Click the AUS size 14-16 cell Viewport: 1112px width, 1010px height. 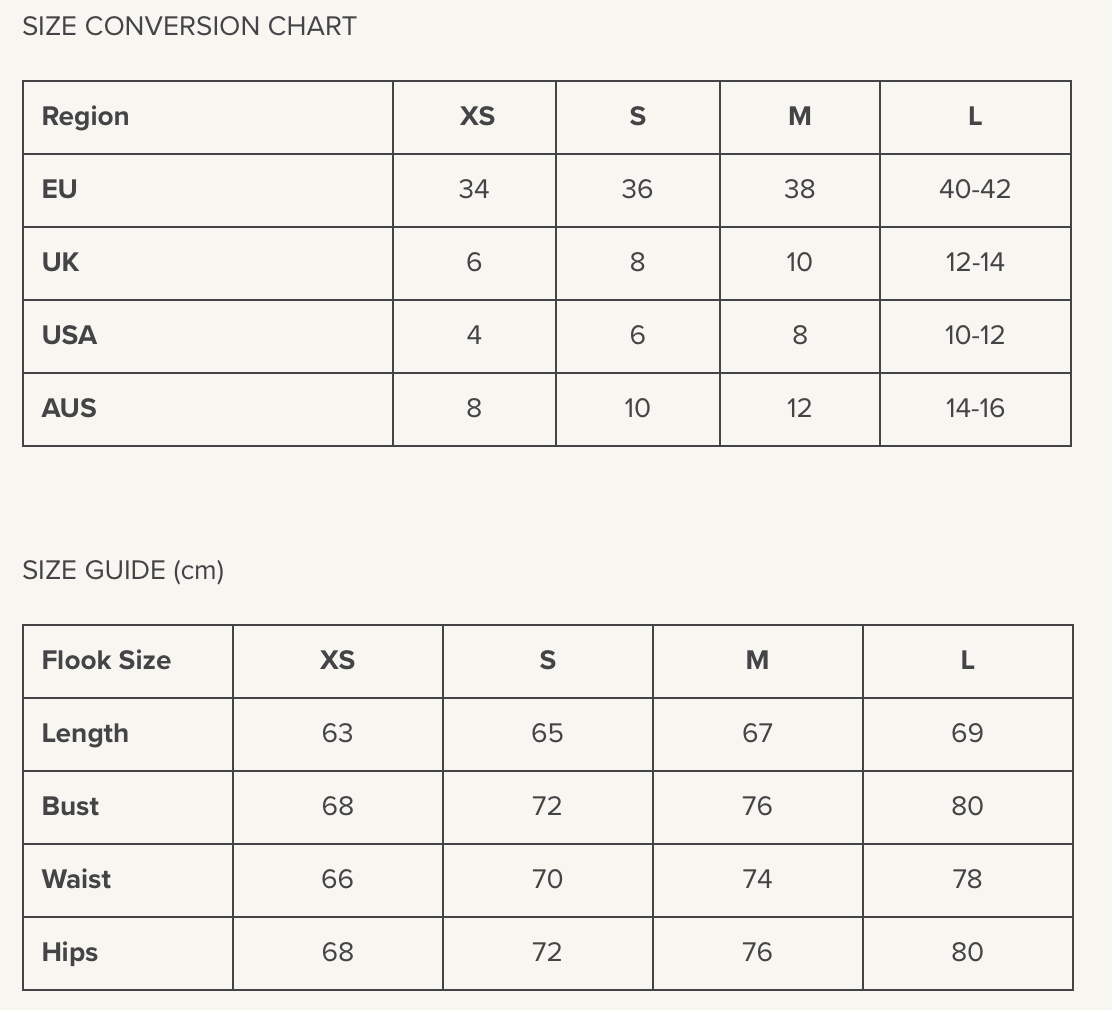975,408
